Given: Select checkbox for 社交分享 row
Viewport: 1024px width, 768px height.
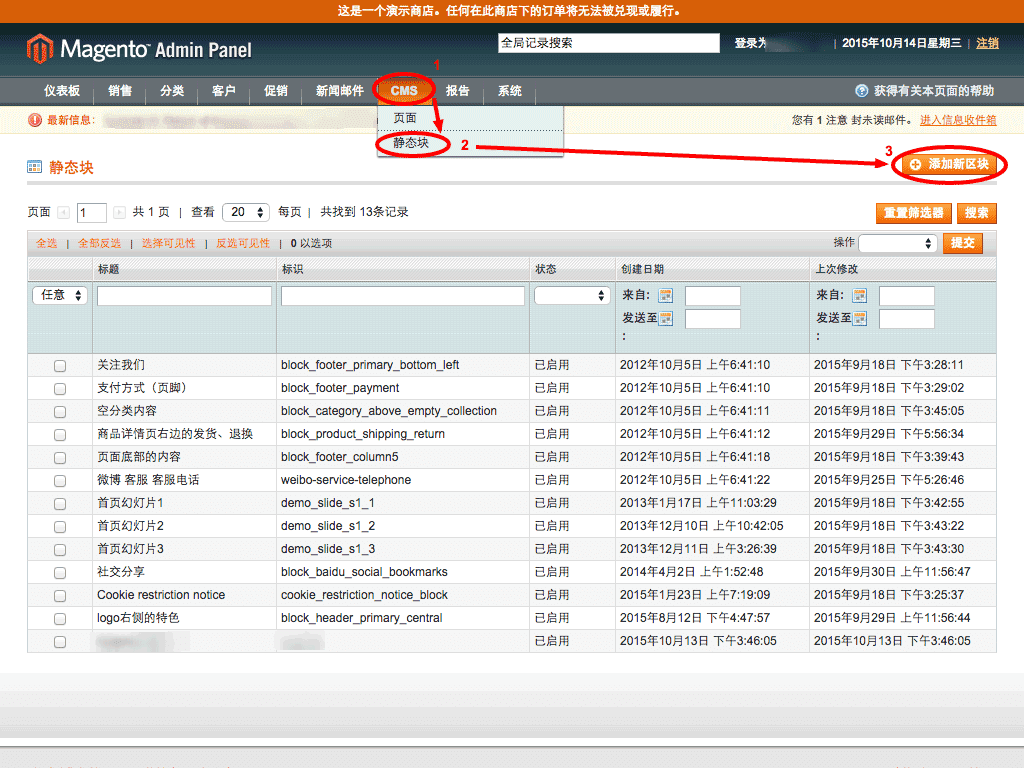Looking at the screenshot, I should tap(60, 573).
